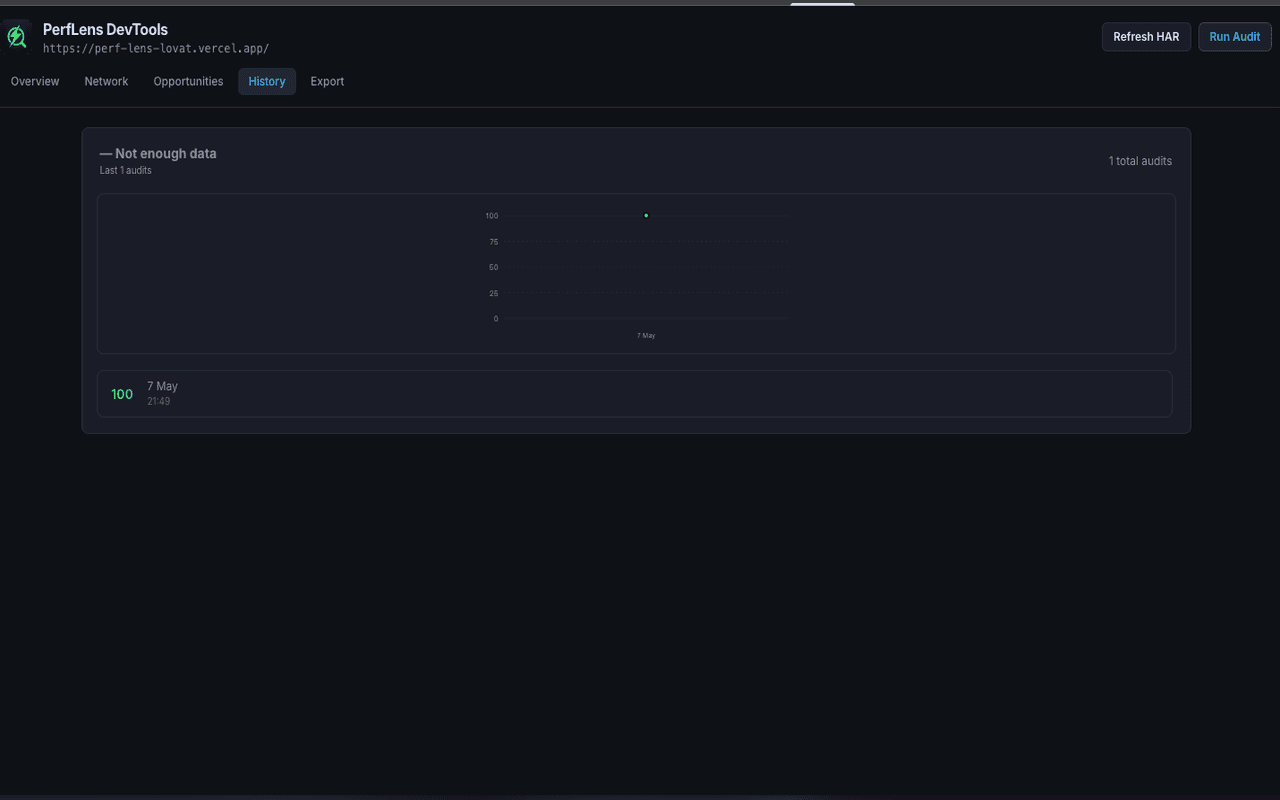The height and width of the screenshot is (800, 1280).
Task: Click the 21:49 audit time
Action: point(158,401)
